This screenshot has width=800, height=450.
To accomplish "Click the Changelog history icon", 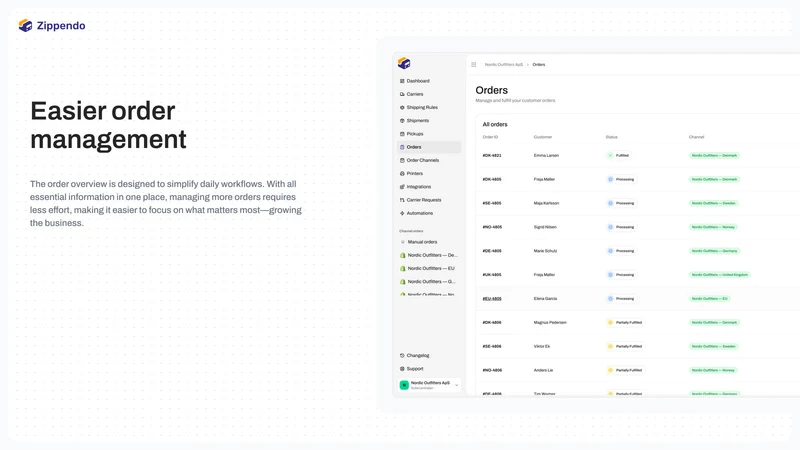I will (x=402, y=356).
